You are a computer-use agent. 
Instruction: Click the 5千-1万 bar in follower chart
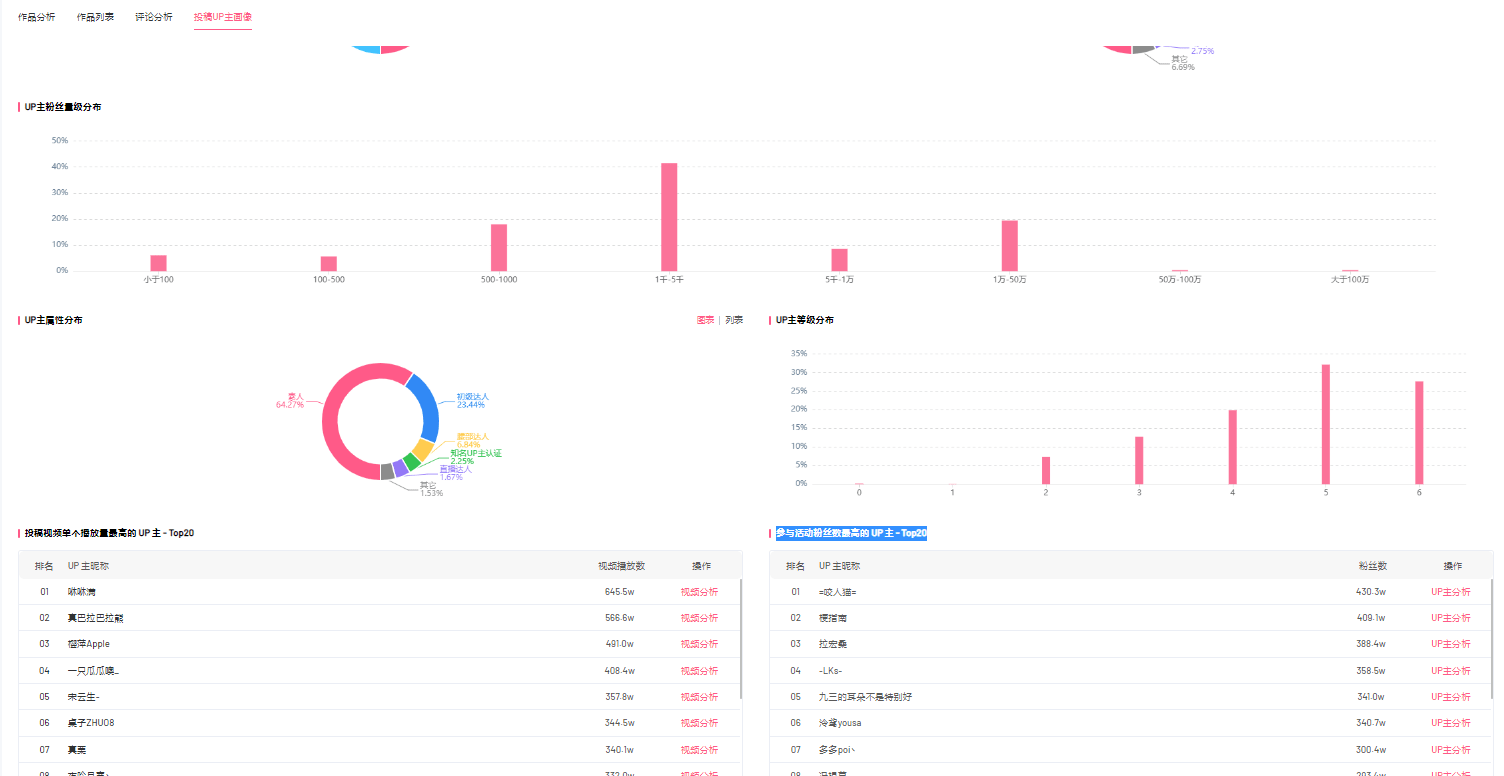coord(839,260)
